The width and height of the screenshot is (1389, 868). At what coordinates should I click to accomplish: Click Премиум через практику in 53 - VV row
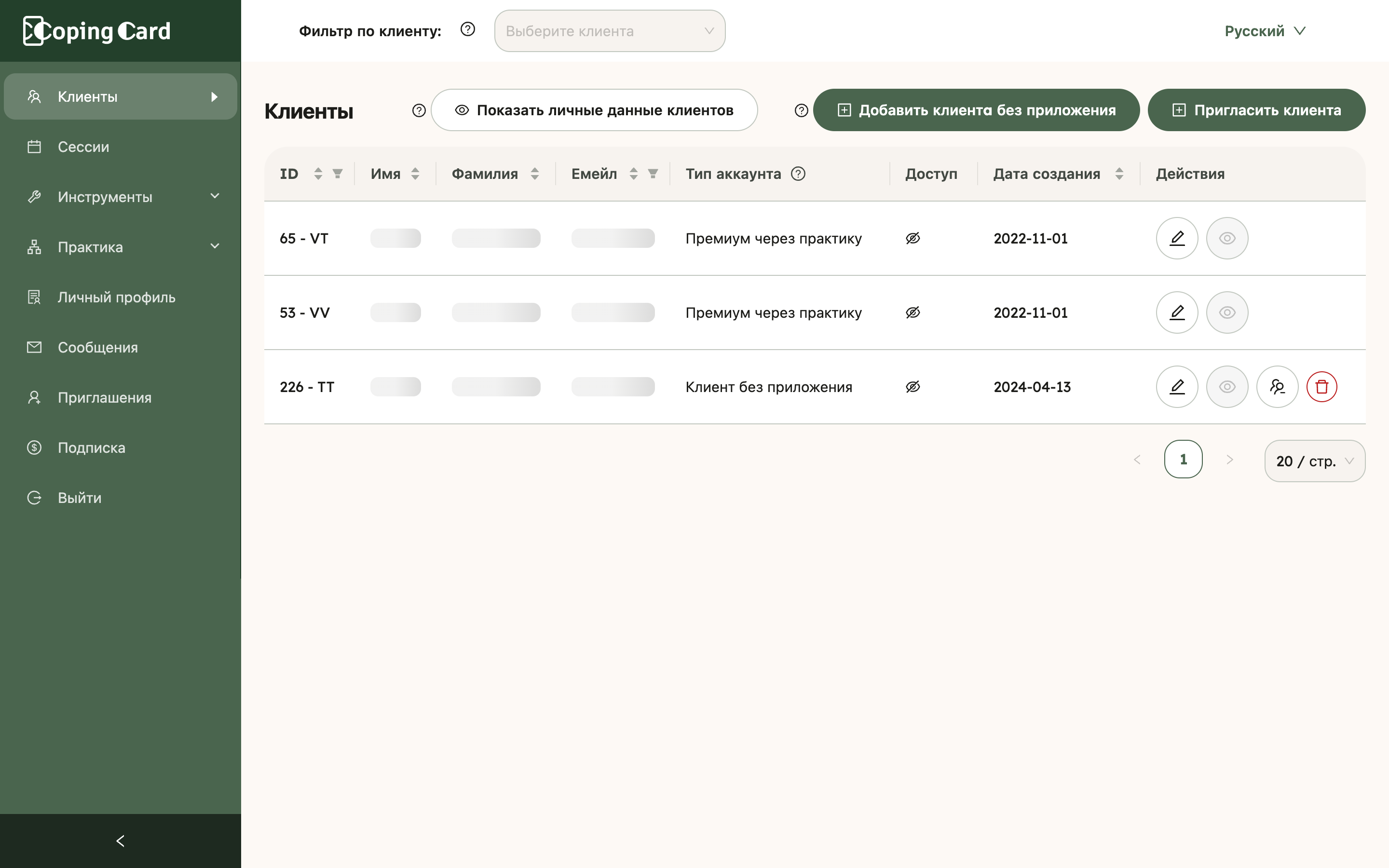774,312
